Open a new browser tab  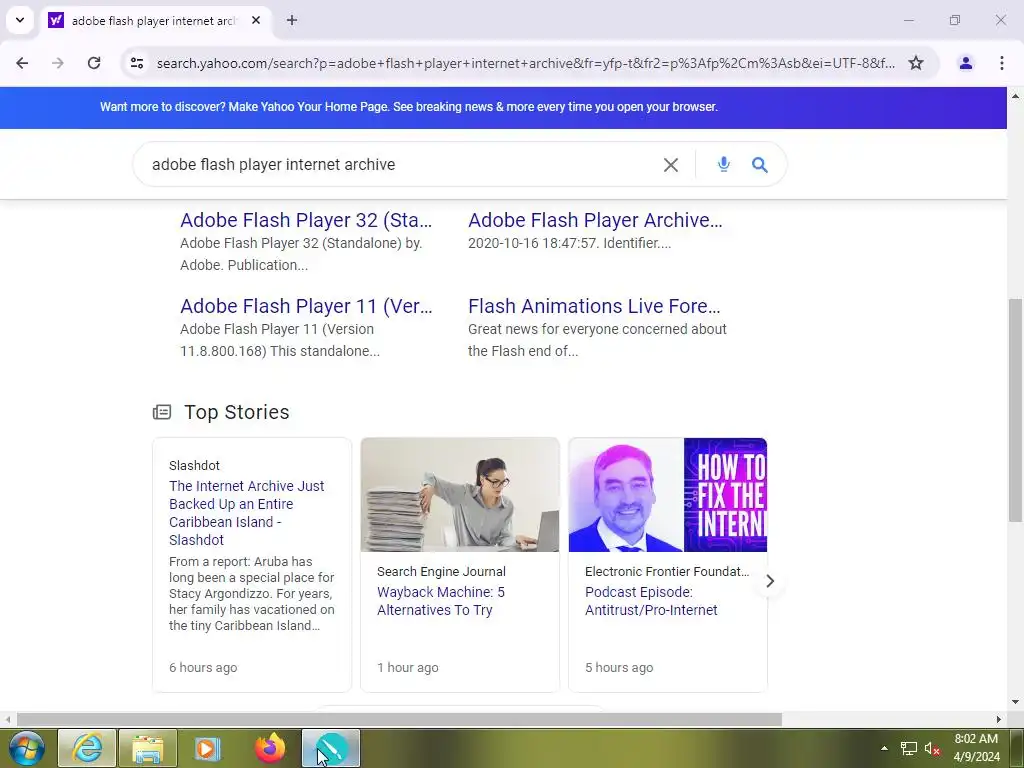click(x=292, y=20)
